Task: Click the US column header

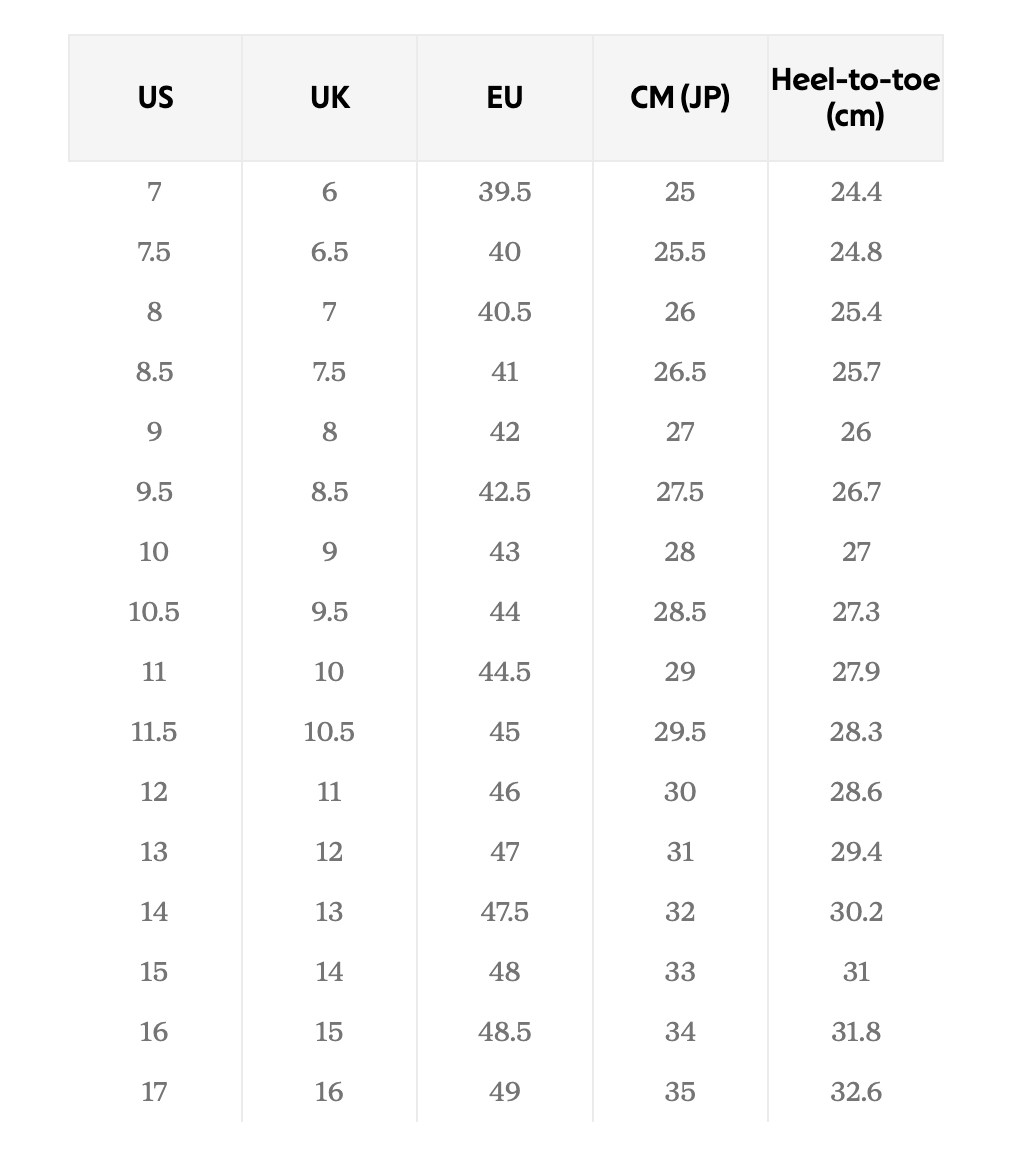Action: click(x=155, y=98)
